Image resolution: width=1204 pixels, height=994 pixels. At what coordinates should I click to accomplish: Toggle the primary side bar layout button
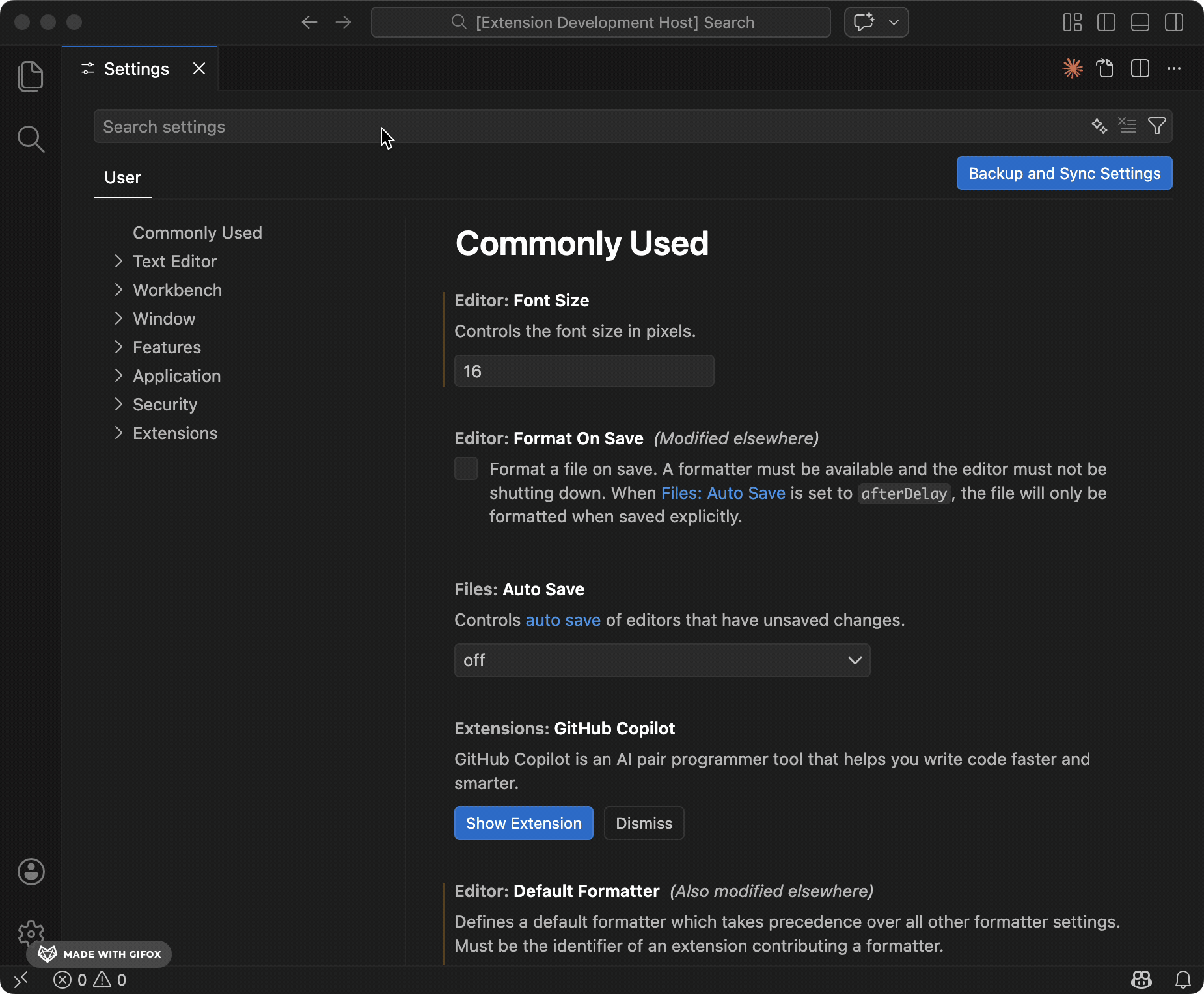tap(1106, 23)
